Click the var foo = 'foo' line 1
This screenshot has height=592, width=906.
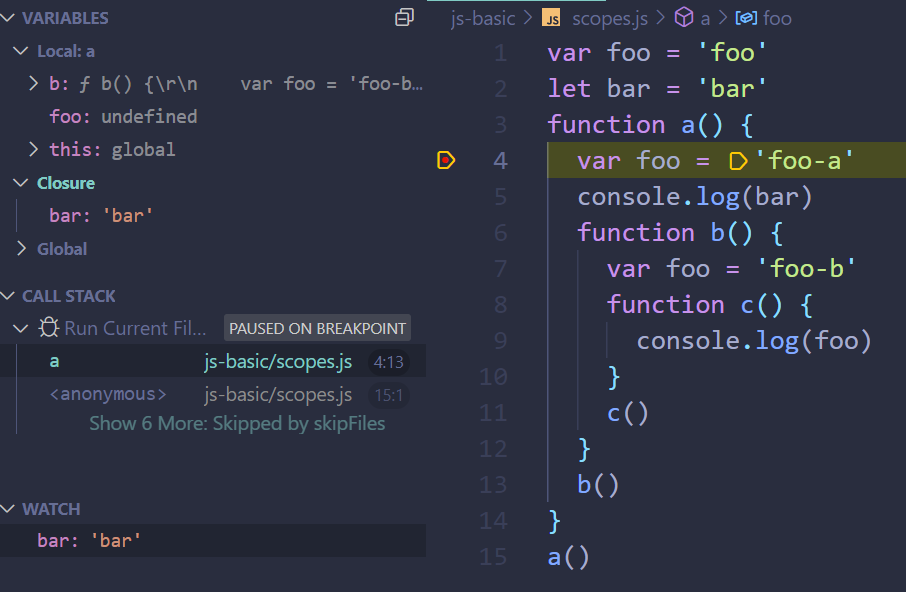click(x=657, y=53)
